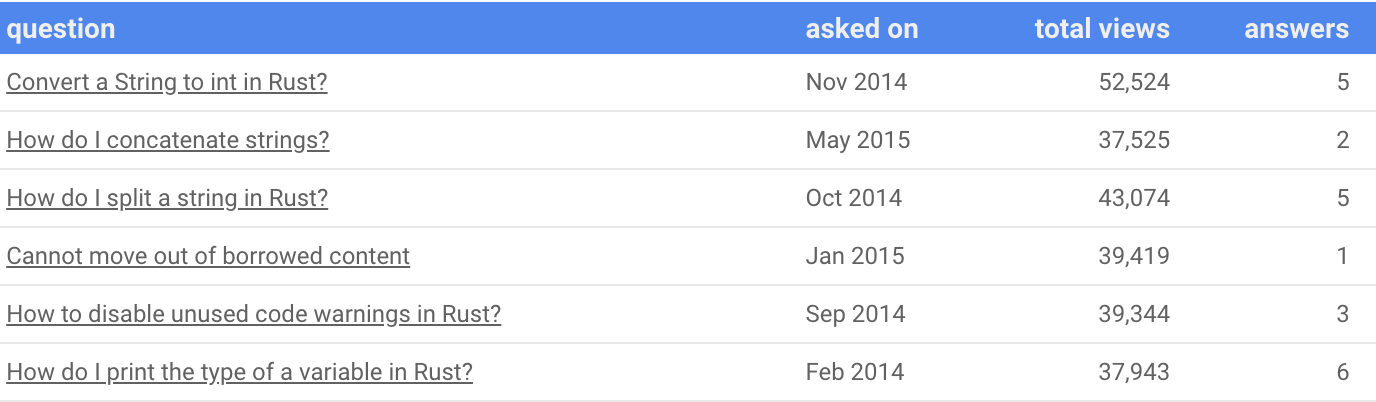Click the answers count 6 cell

pos(1342,372)
